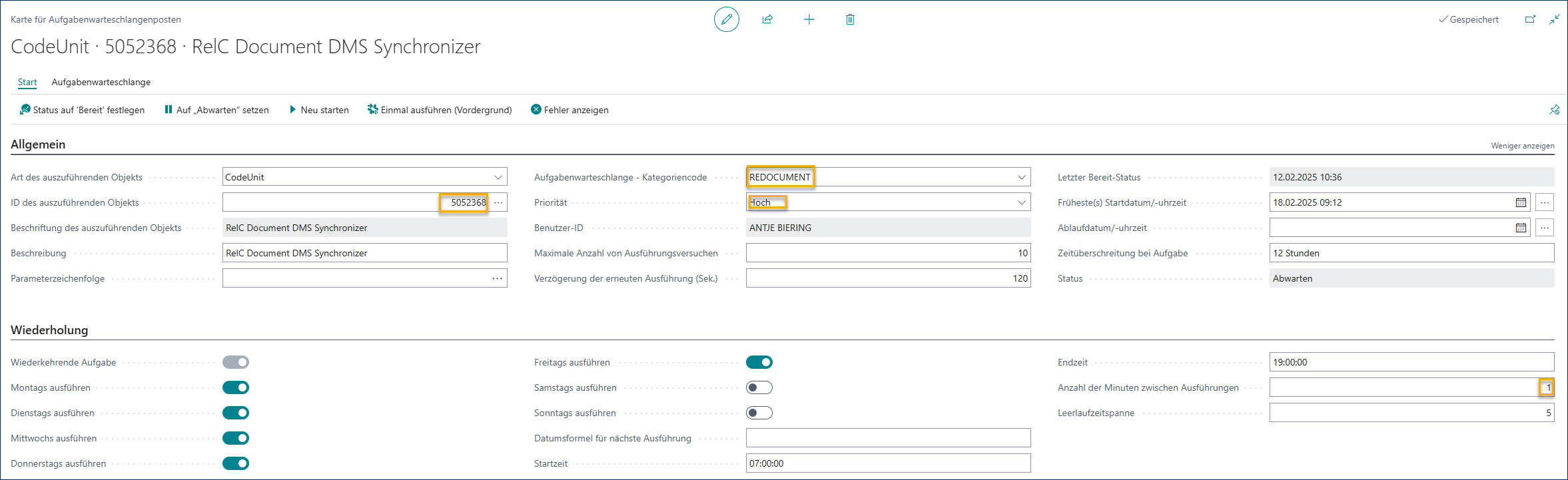This screenshot has width=1568, height=480.
Task: Open lookup for ID des auszuführenden Objekts
Action: click(x=498, y=202)
